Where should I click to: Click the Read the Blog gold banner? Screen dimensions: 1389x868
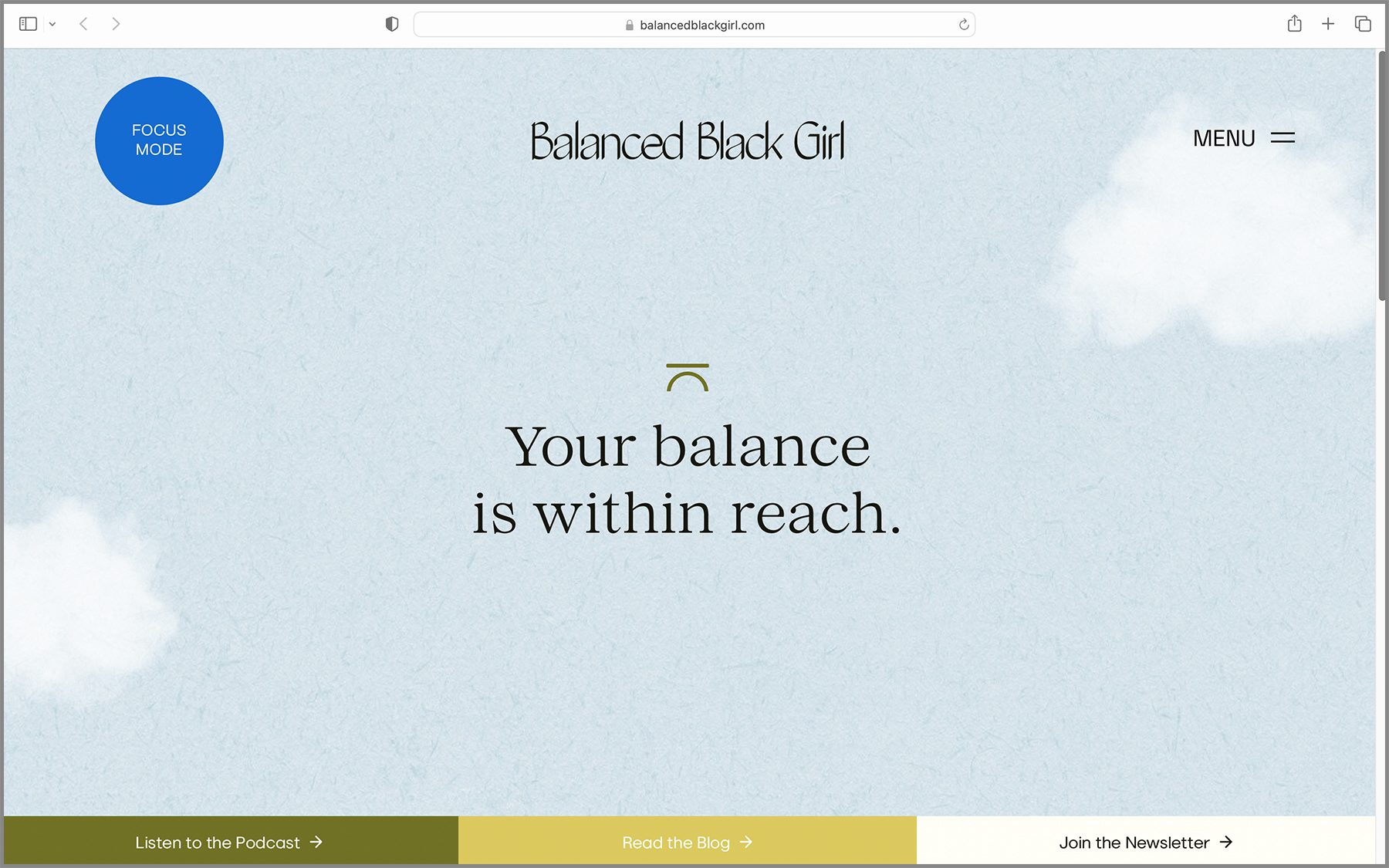coord(686,843)
